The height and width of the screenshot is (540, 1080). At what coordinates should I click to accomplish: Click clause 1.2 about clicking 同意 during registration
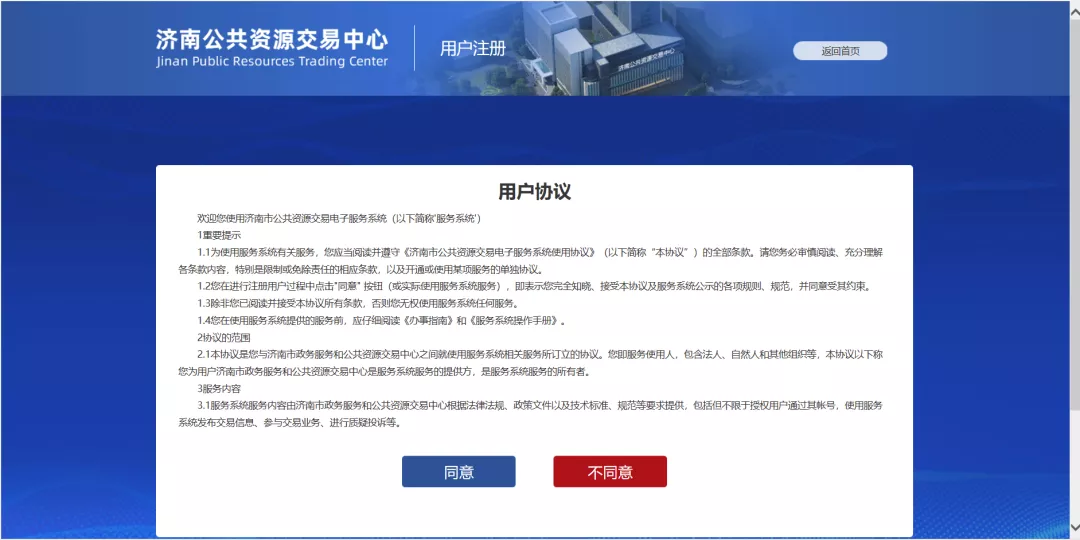tap(530, 286)
